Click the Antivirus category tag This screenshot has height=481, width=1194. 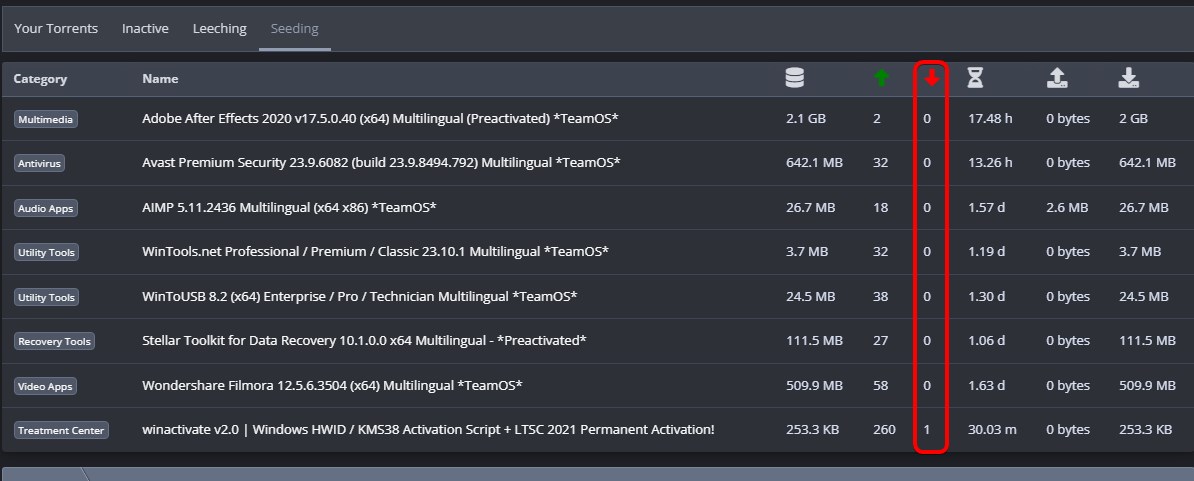(39, 164)
